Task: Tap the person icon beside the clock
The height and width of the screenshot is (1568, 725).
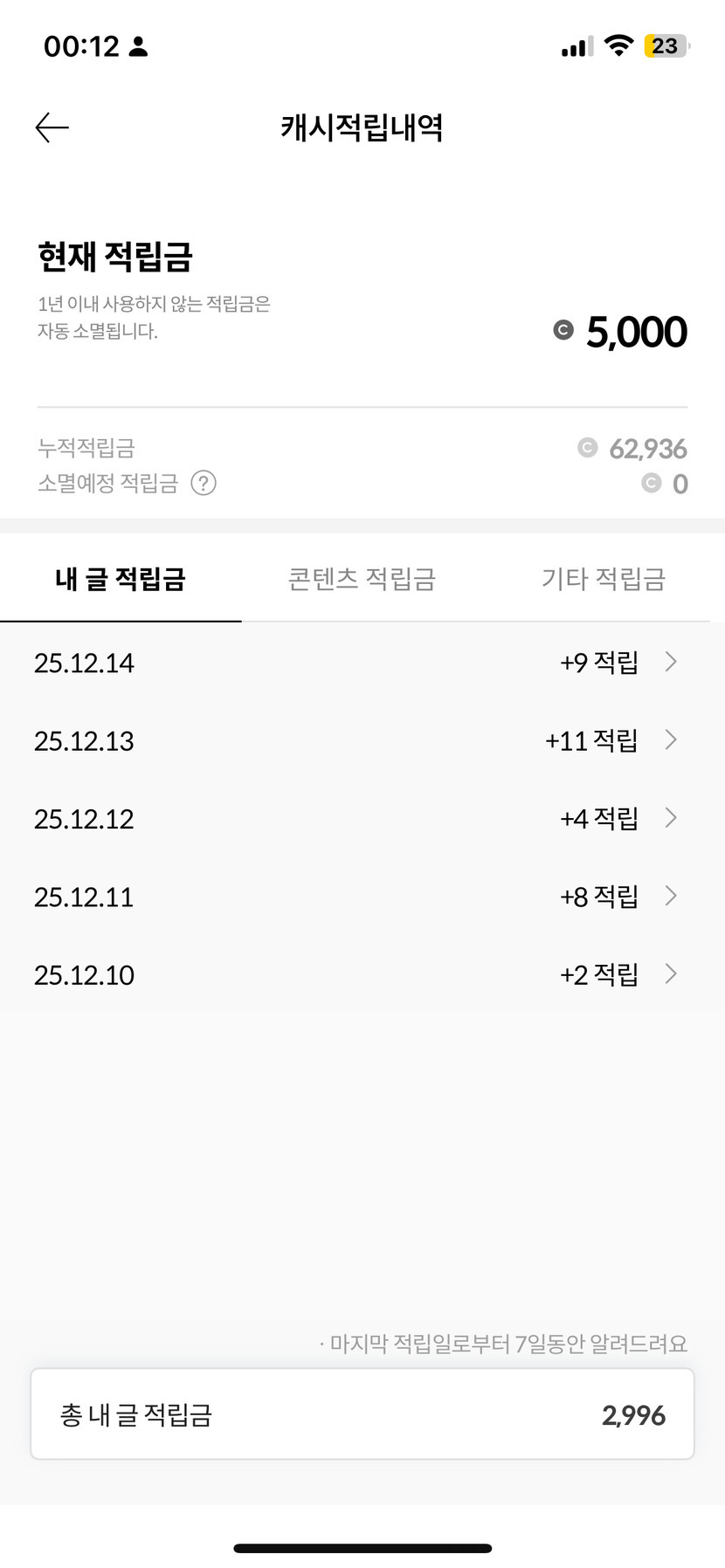Action: coord(138,47)
